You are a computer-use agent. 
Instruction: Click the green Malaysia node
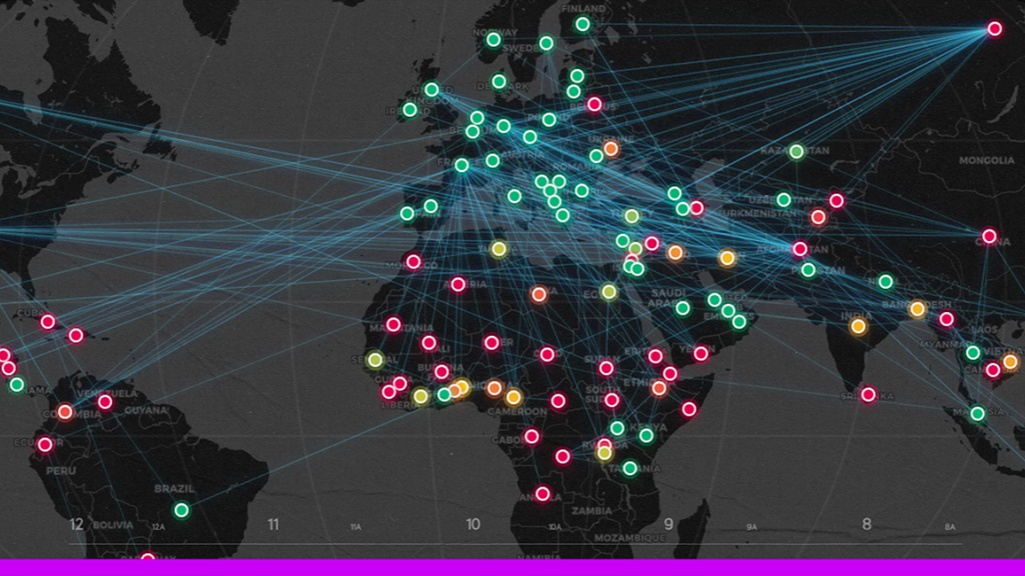pos(977,413)
